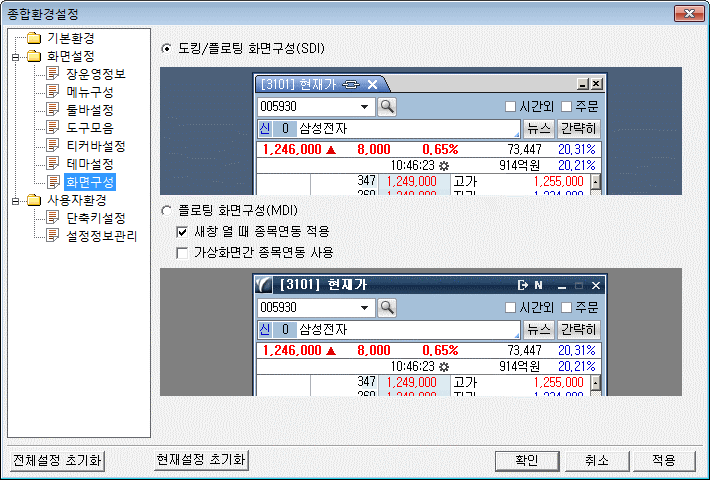Select 플로팅 화면구성(MDI) radio button
The width and height of the screenshot is (710, 480).
click(x=166, y=211)
